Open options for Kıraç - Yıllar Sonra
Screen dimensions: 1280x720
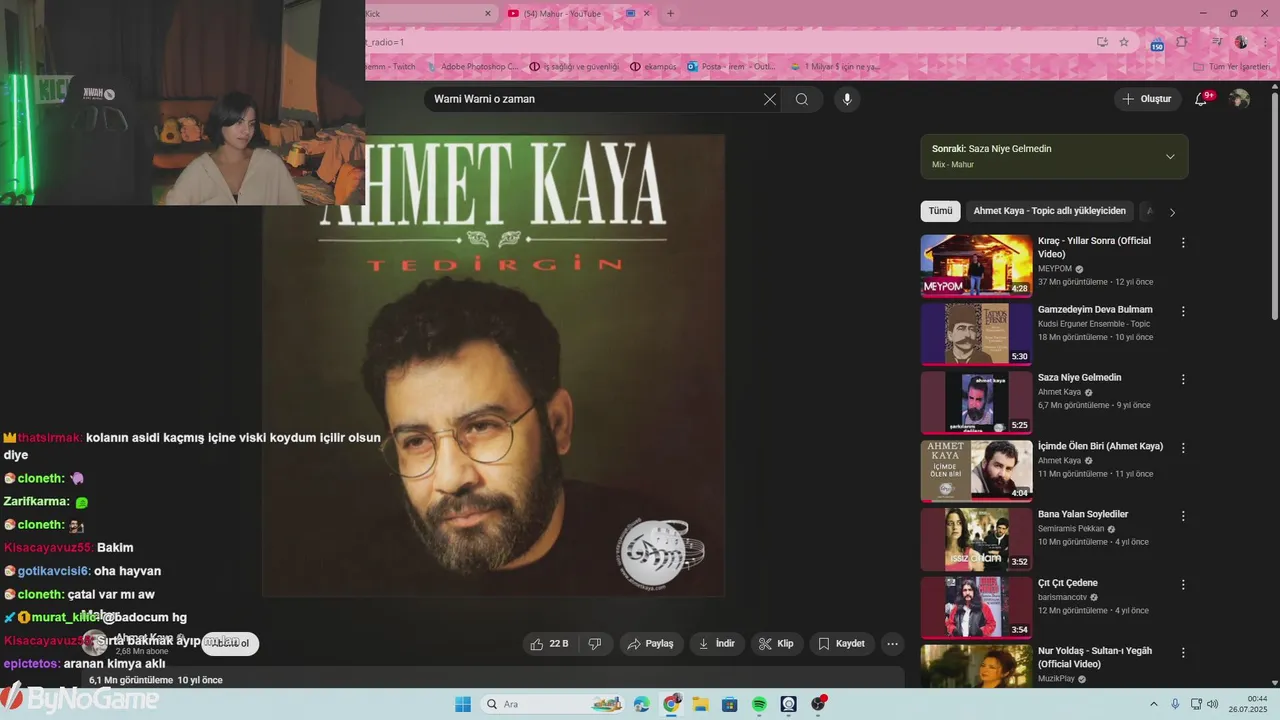point(1183,243)
